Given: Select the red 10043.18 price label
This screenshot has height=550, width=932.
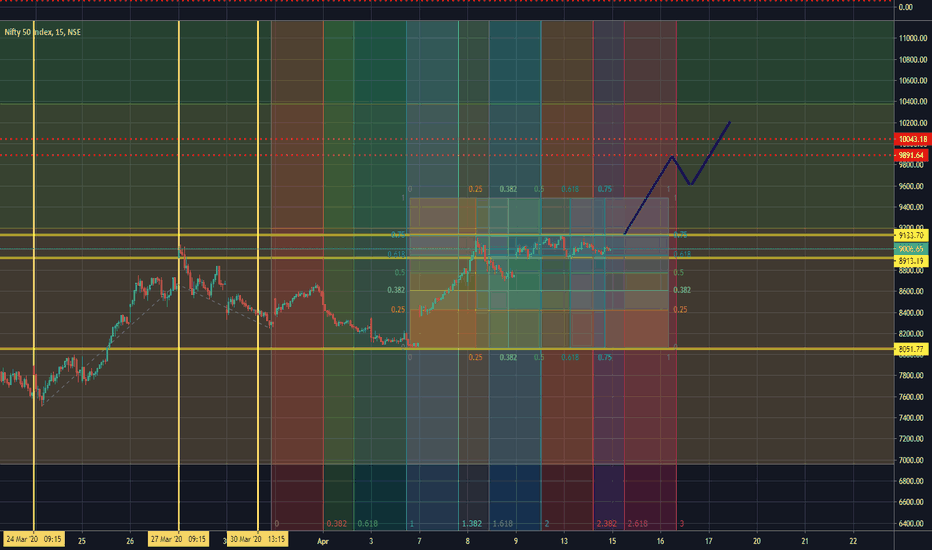Looking at the screenshot, I should [x=912, y=139].
